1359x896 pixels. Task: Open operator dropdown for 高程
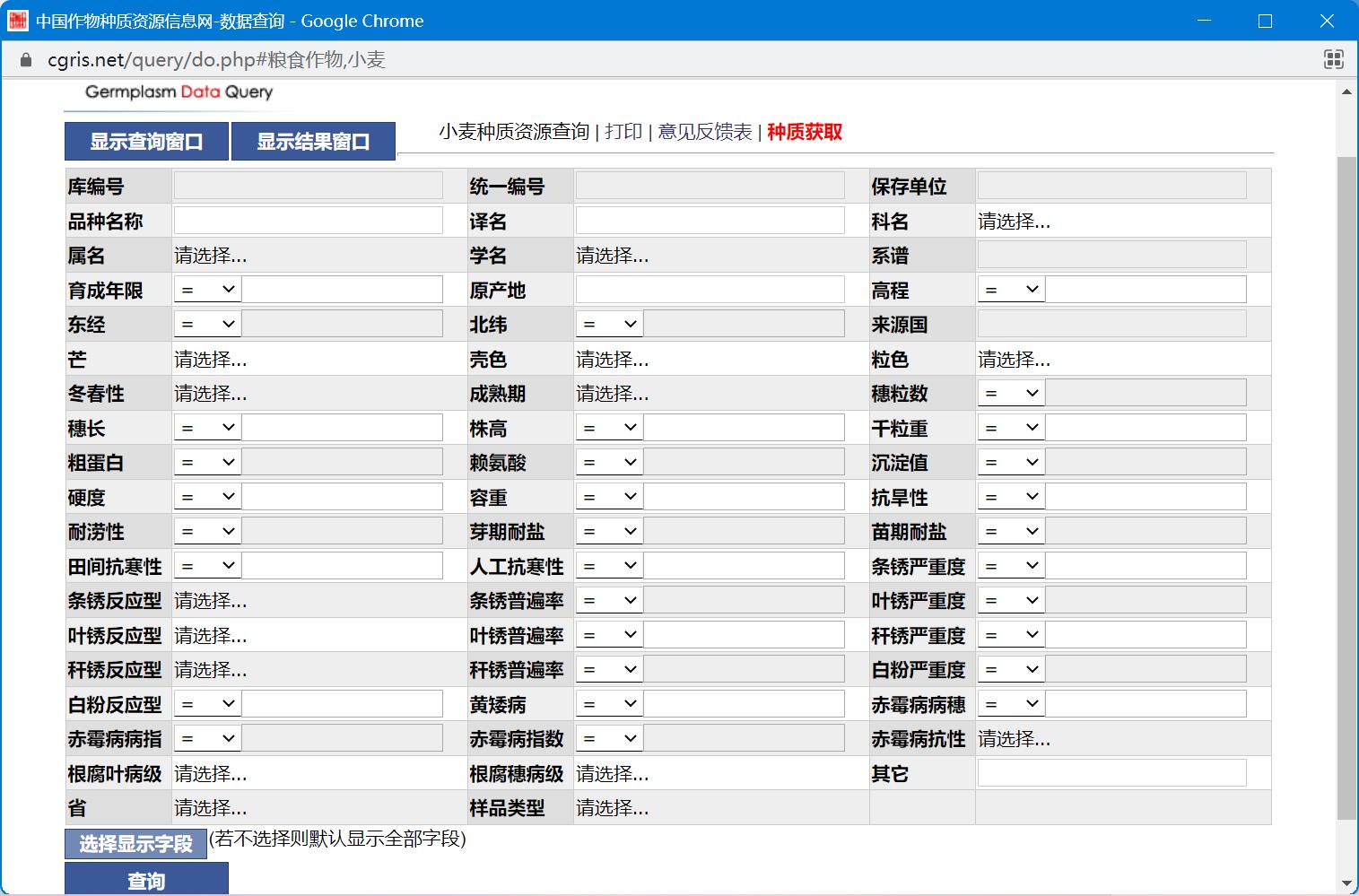coord(1011,290)
